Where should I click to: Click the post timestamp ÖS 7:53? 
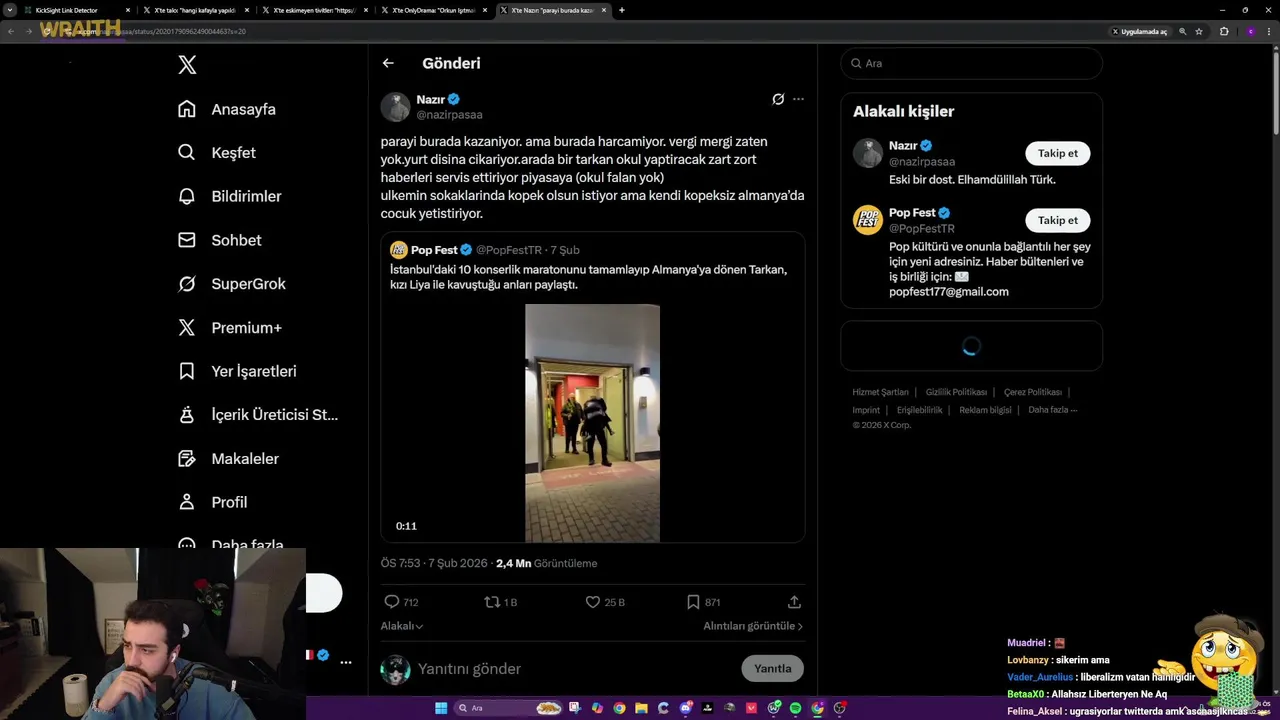tap(436, 563)
